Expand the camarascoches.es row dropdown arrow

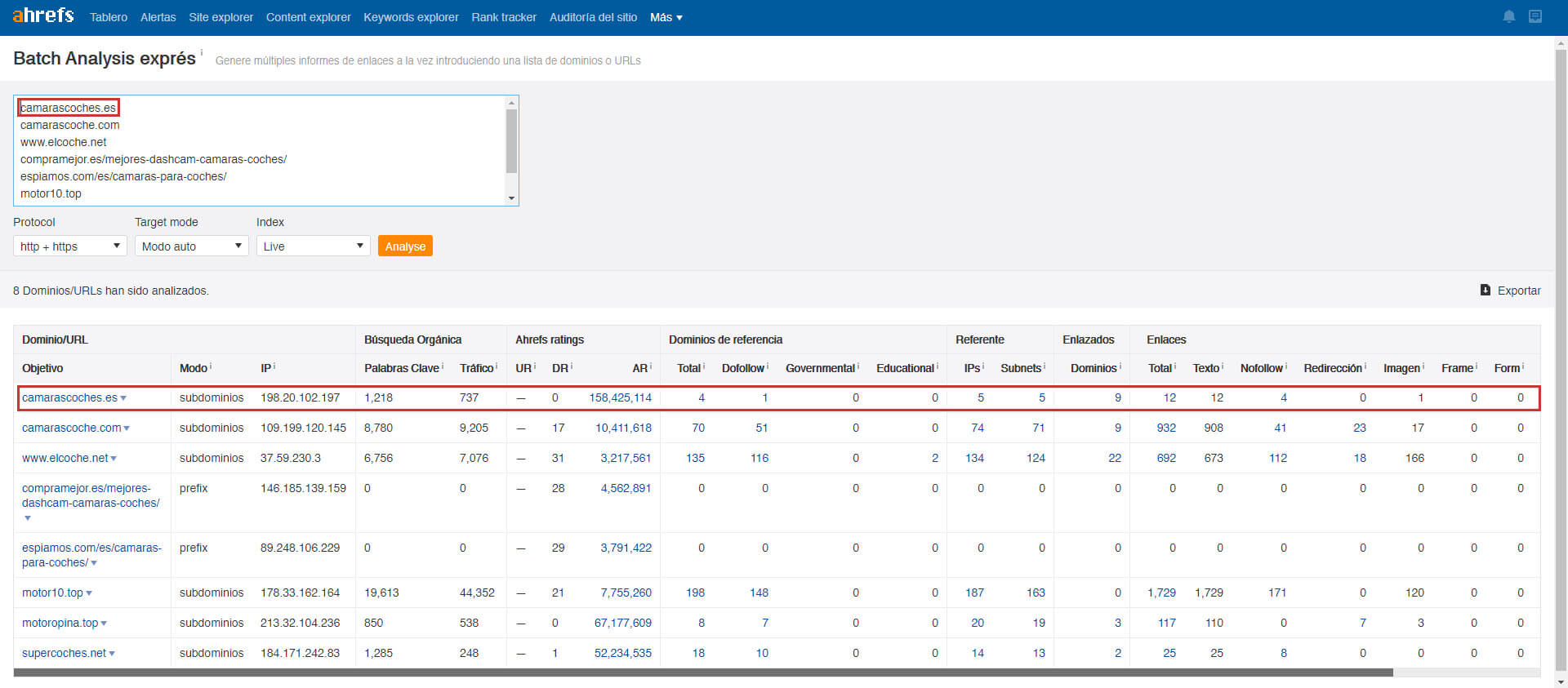tap(123, 398)
